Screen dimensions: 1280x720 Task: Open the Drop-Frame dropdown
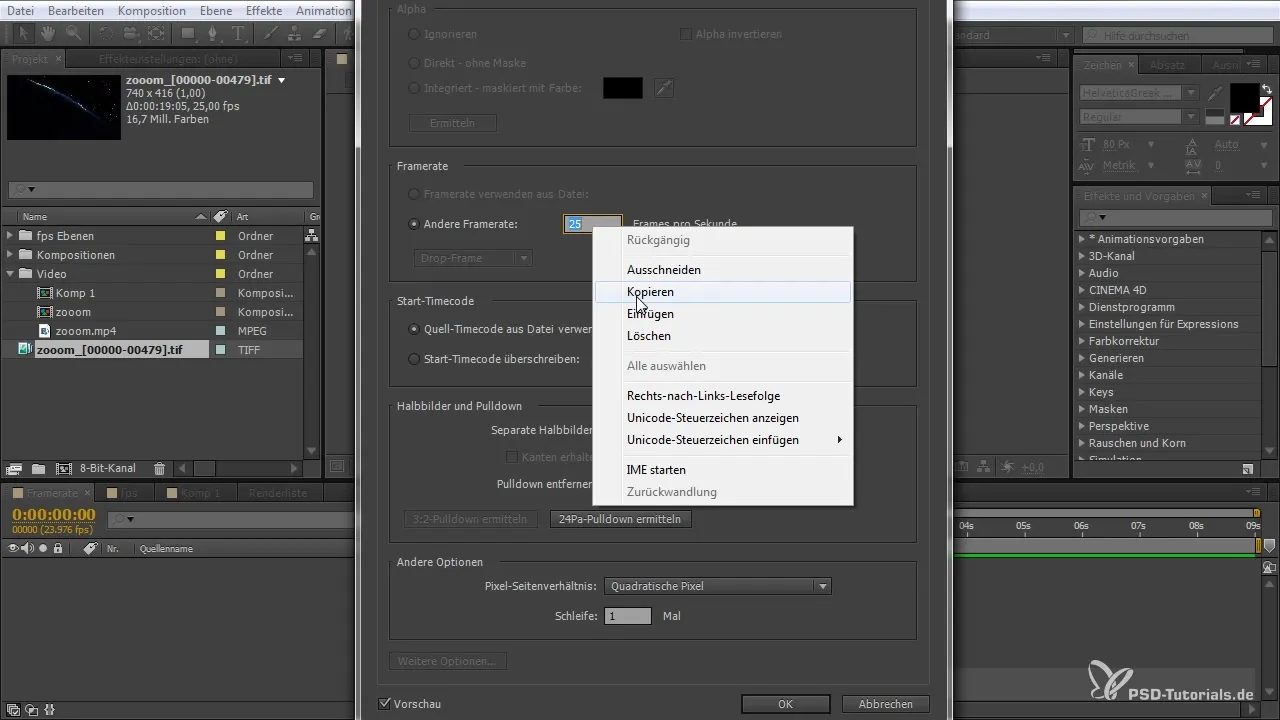click(x=473, y=258)
